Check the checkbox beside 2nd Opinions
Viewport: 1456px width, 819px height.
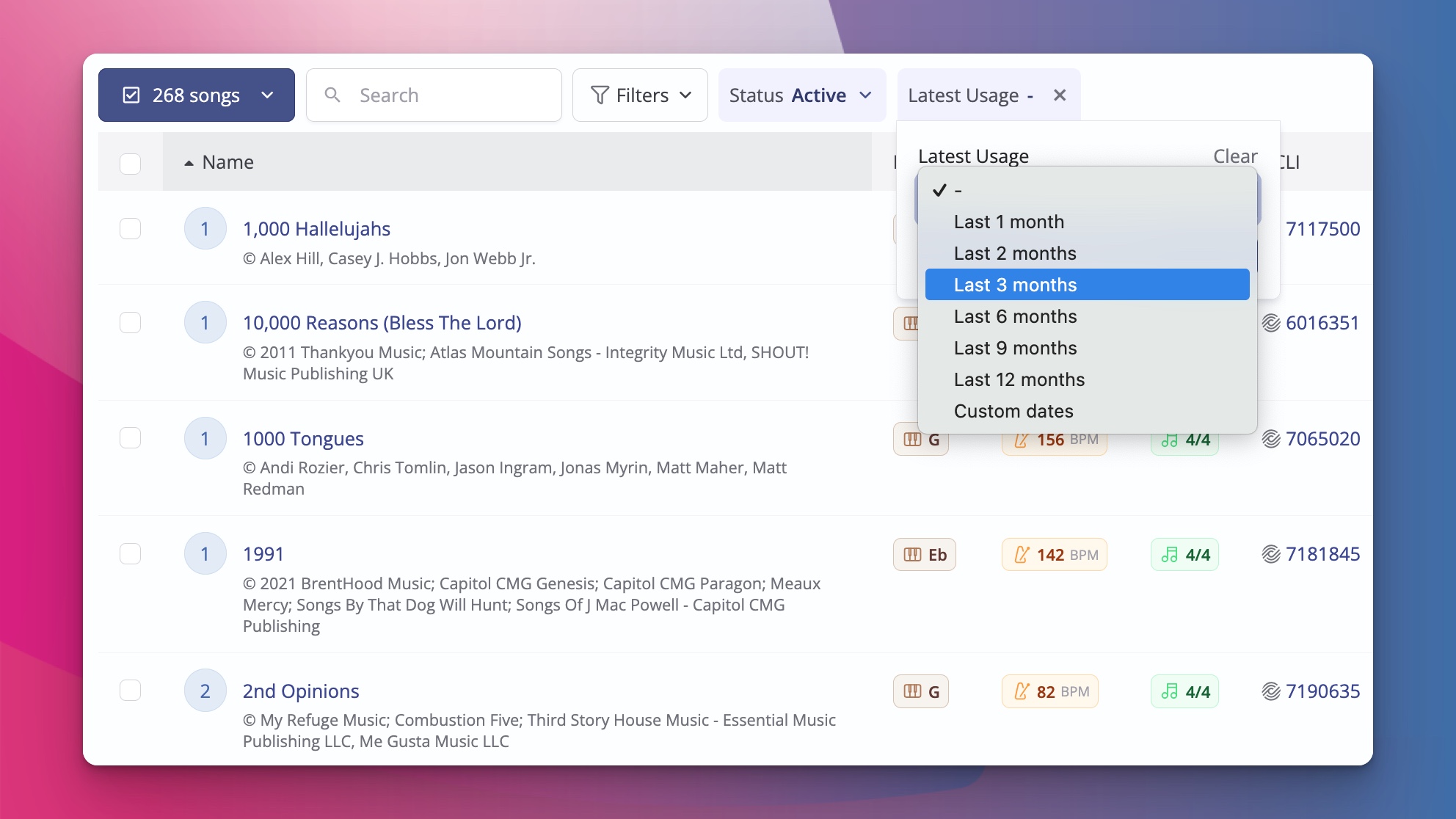(x=130, y=691)
